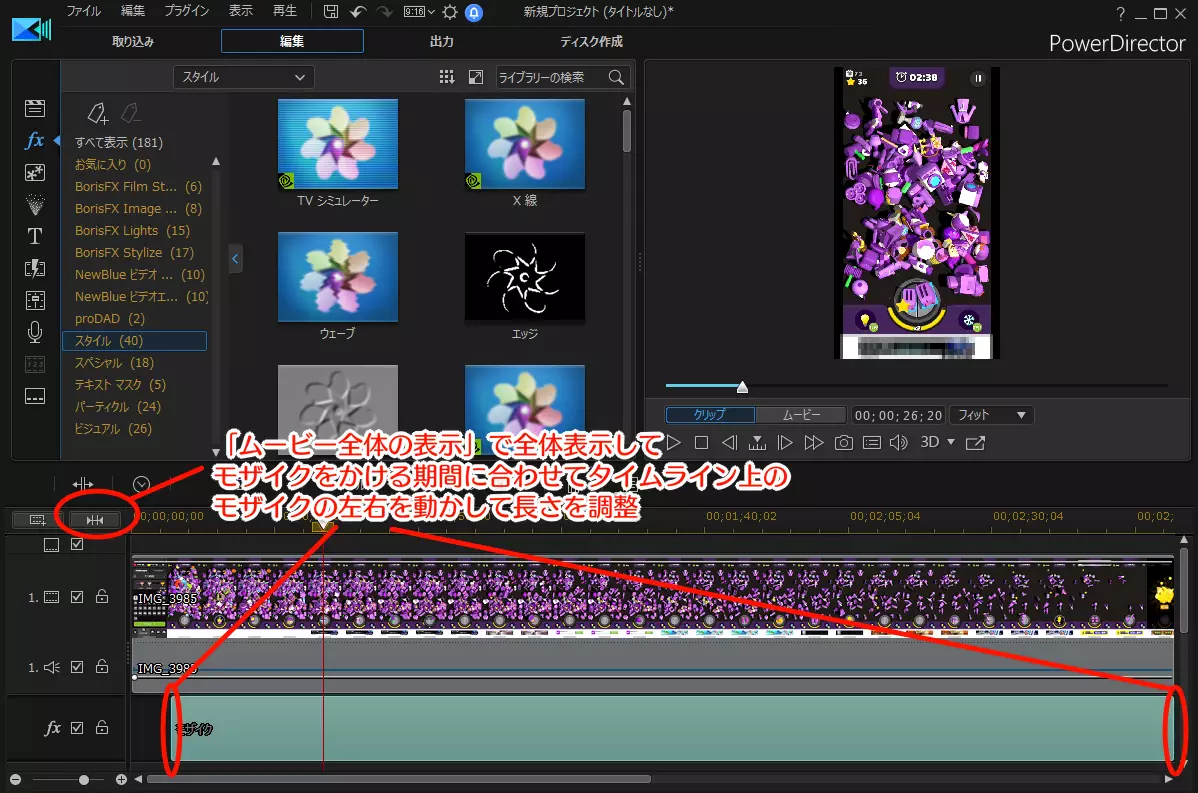The width and height of the screenshot is (1198, 793).
Task: Toggle video track 1 enable checkbox
Action: coord(77,597)
